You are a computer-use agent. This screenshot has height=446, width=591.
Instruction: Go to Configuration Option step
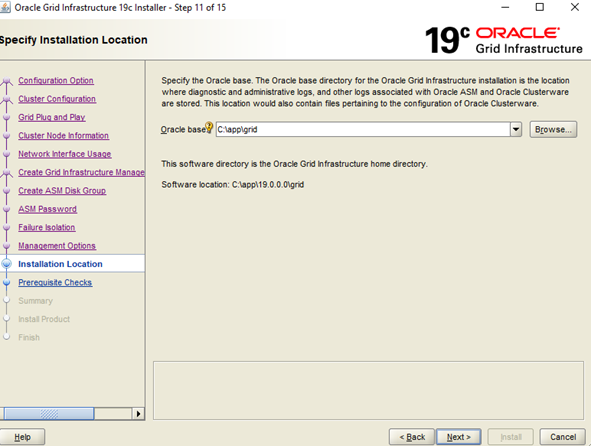(56, 81)
